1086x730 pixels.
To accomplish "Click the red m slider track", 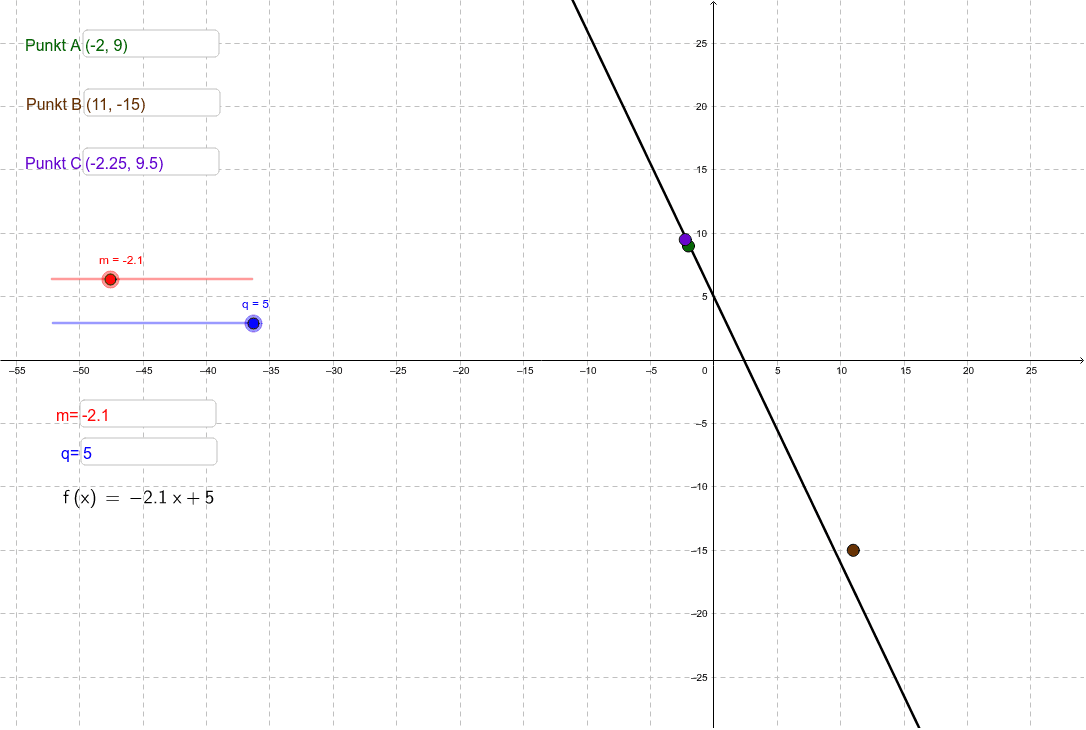I will pos(152,279).
